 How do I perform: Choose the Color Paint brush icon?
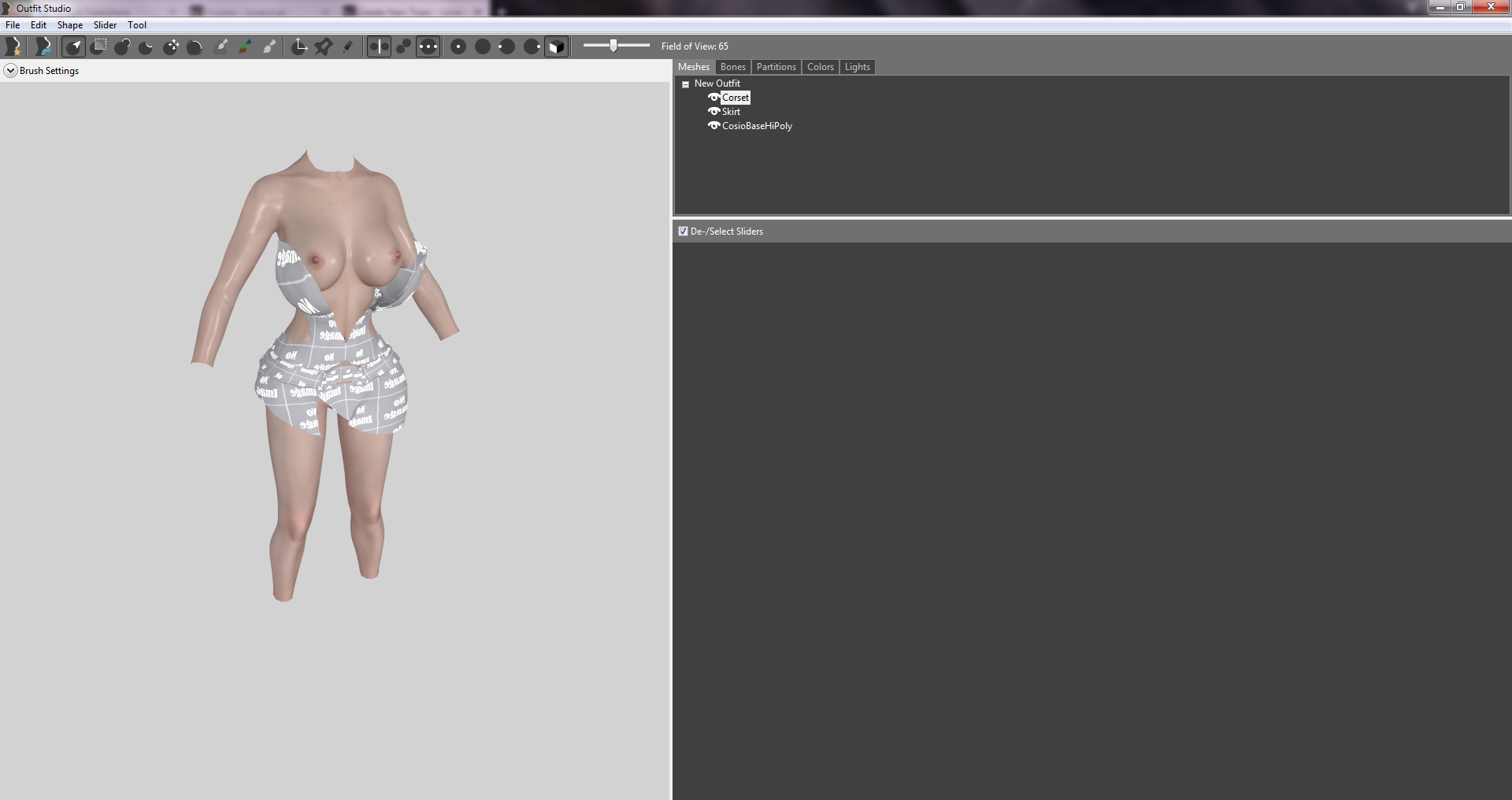[245, 46]
